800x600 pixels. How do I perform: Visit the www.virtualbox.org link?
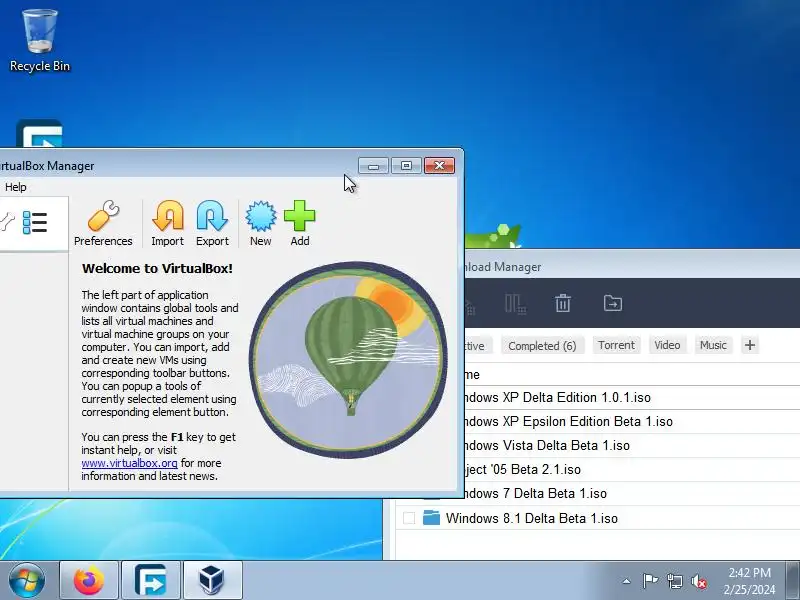click(130, 463)
